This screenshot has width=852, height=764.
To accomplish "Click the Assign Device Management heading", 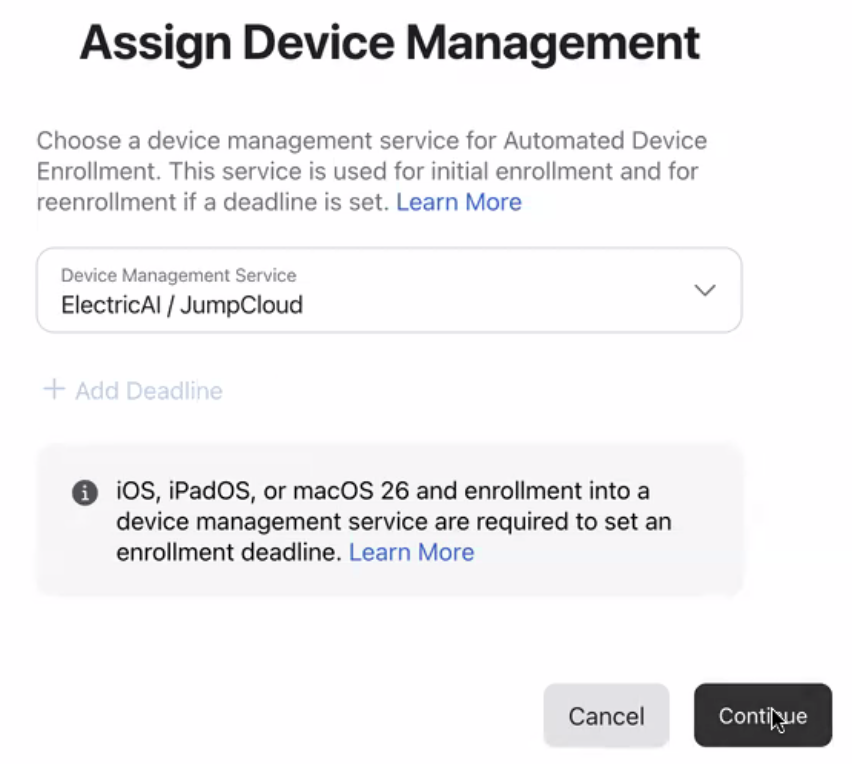I will pos(389,43).
